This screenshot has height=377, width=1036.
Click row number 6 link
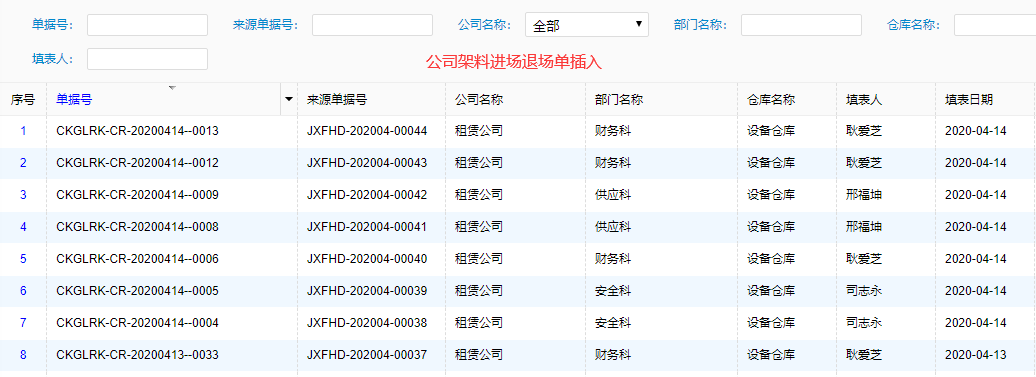pos(23,291)
